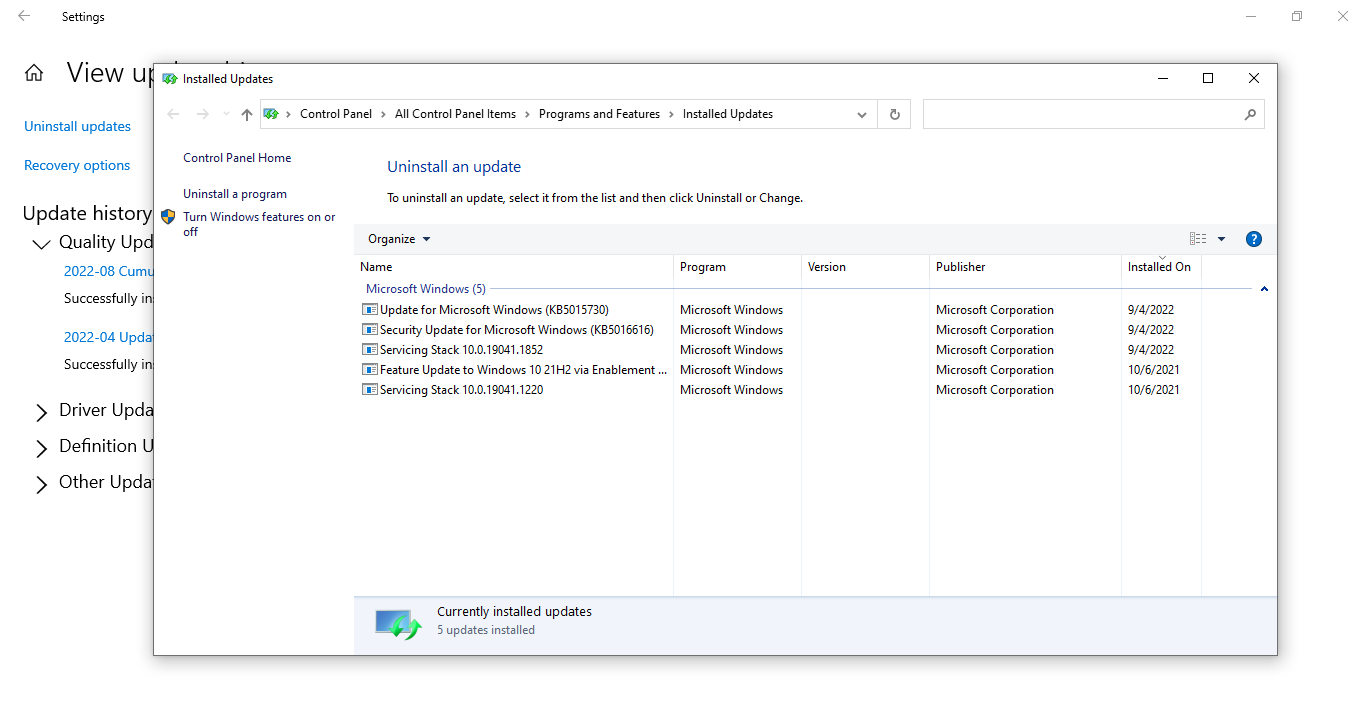Sort by Name column header
The image size is (1365, 723).
(x=514, y=267)
